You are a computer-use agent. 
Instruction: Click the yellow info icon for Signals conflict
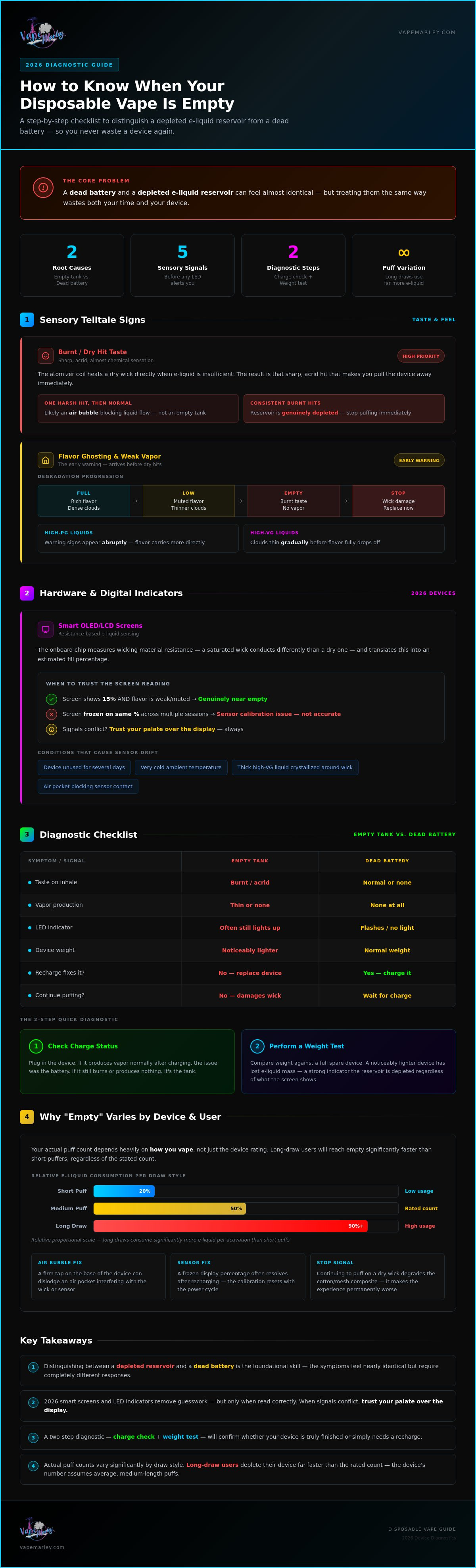coord(52,729)
